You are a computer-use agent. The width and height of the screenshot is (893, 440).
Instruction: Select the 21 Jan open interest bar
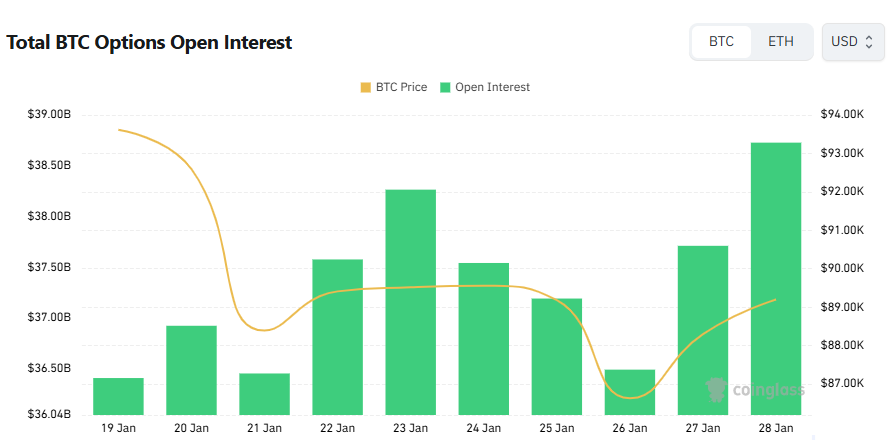pos(265,394)
